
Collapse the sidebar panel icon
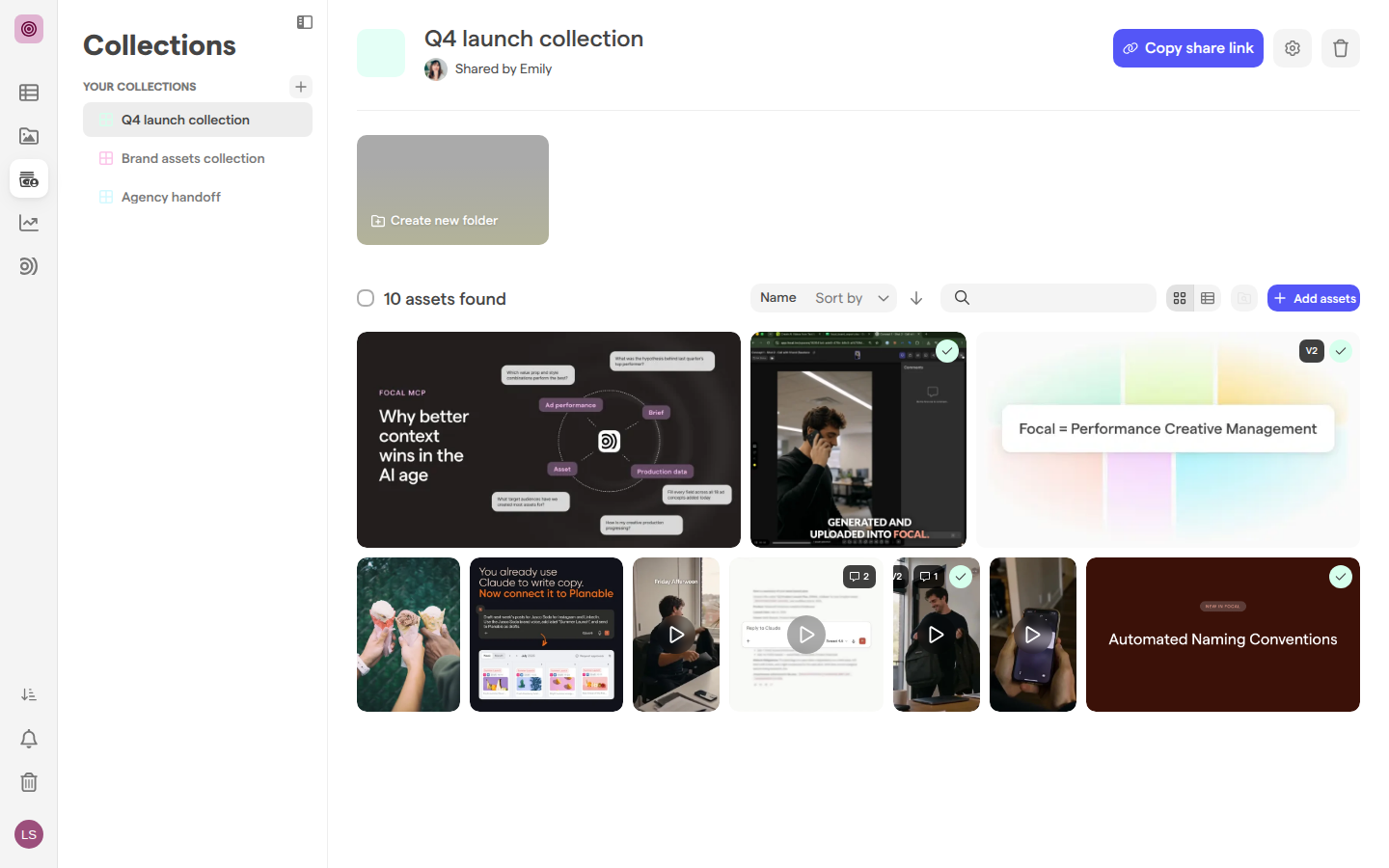[x=305, y=22]
